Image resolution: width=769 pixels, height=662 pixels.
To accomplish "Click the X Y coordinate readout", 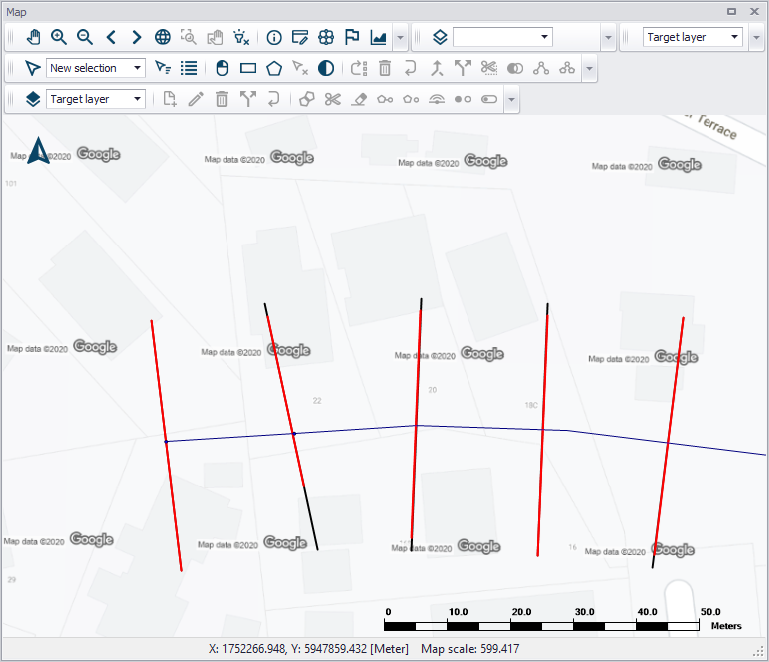I will [x=309, y=649].
